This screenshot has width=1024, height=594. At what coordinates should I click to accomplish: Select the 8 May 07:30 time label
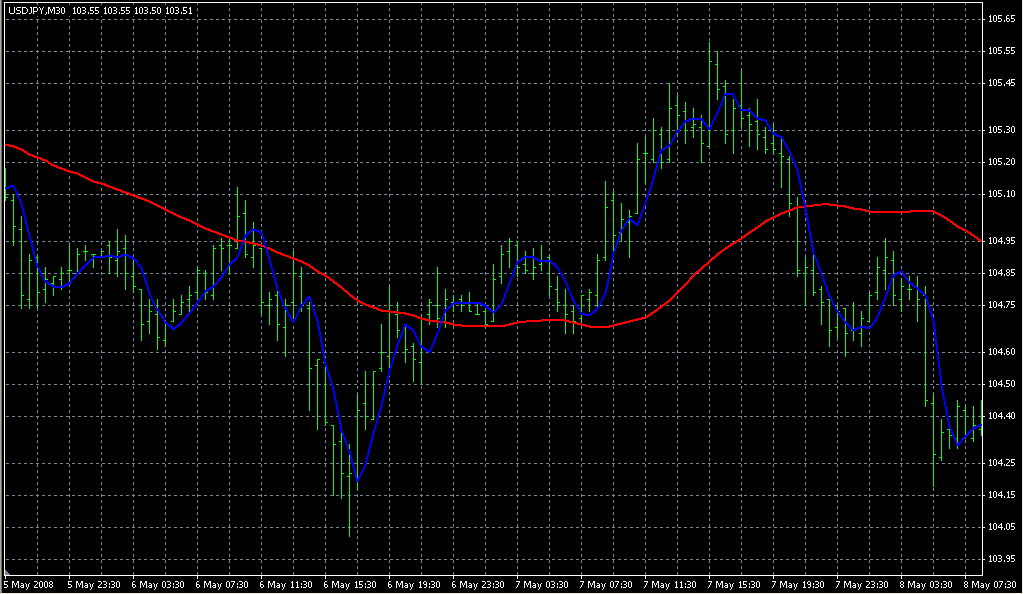[988, 584]
